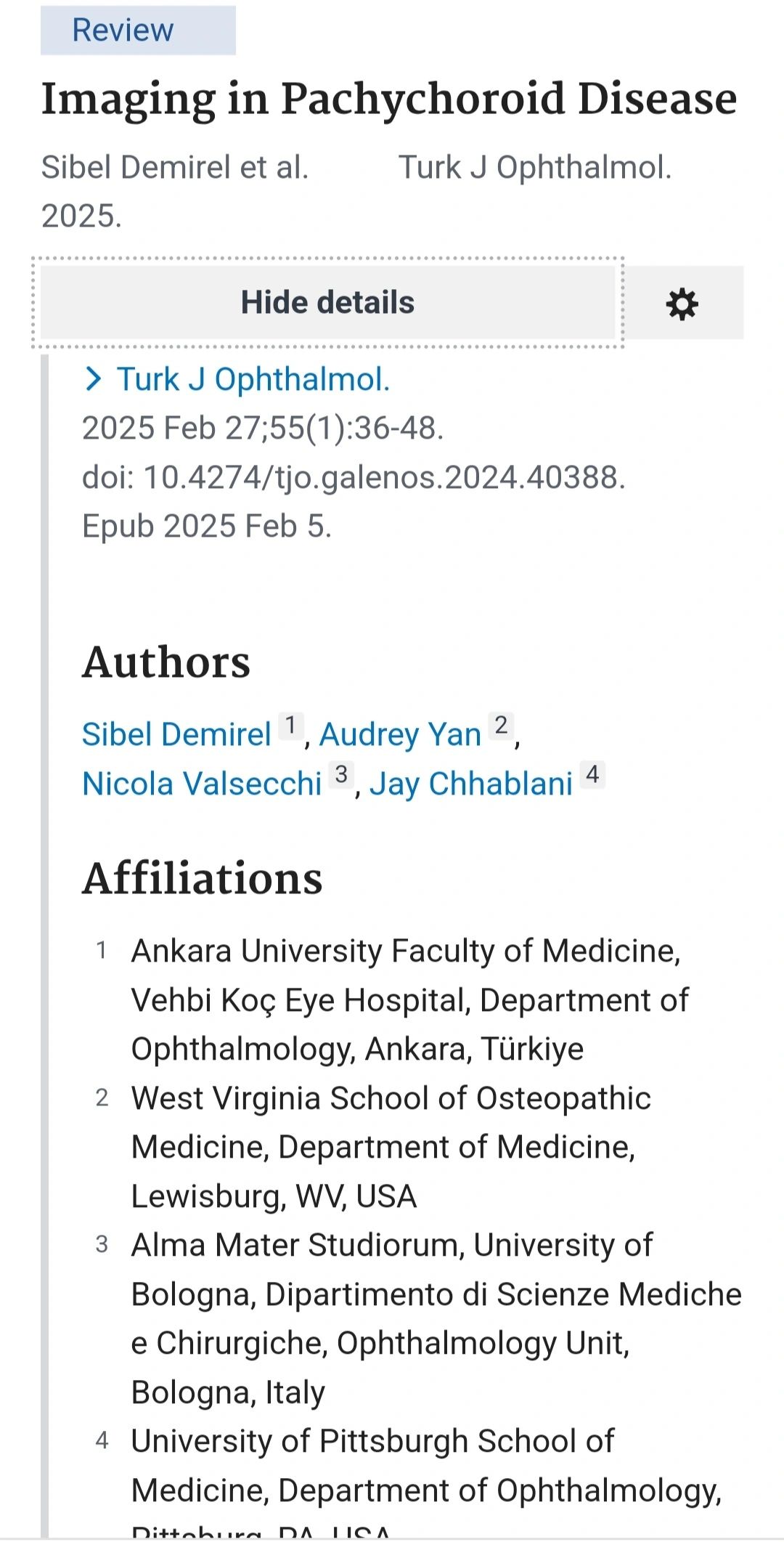Open the Turk J Ophthalmol. journal link
784x1542 pixels.
(254, 379)
